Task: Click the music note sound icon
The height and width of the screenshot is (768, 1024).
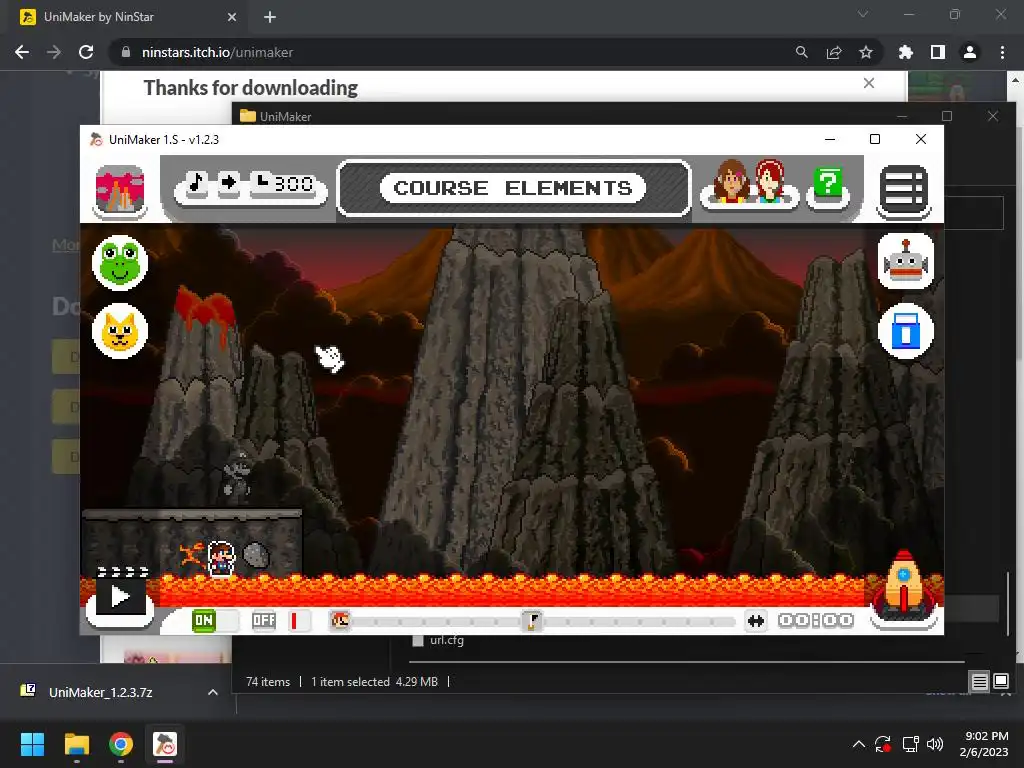Action: (x=197, y=184)
